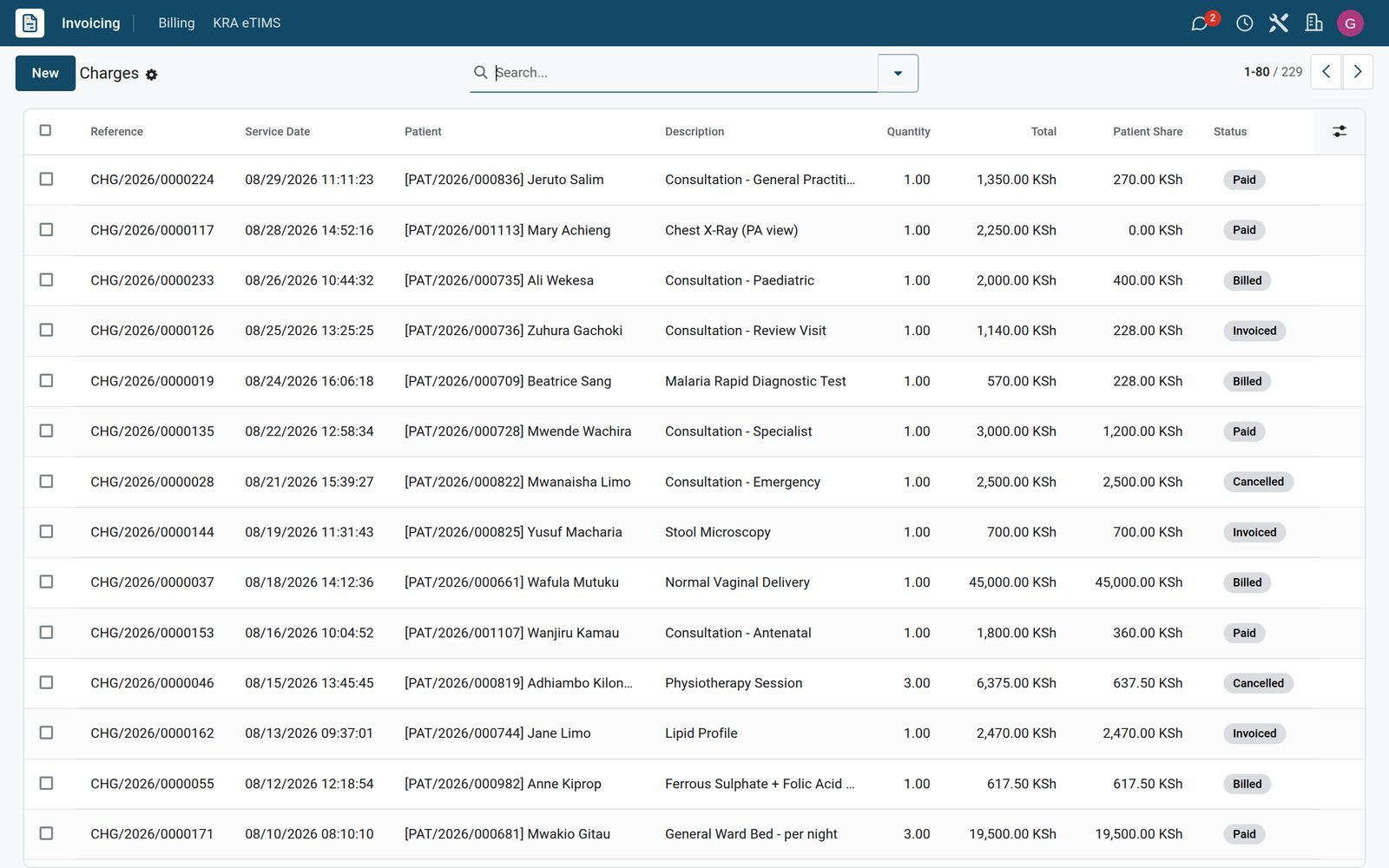
Task: Click the 1-80 / 229 pager counter
Action: pyautogui.click(x=1273, y=72)
